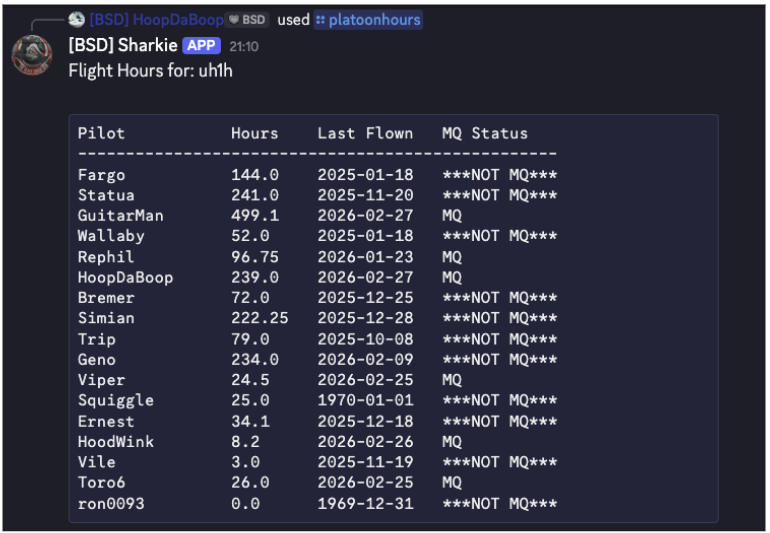Image resolution: width=770 pixels, height=533 pixels.
Task: Click the slash command icon before platoonhours
Action: 320,20
